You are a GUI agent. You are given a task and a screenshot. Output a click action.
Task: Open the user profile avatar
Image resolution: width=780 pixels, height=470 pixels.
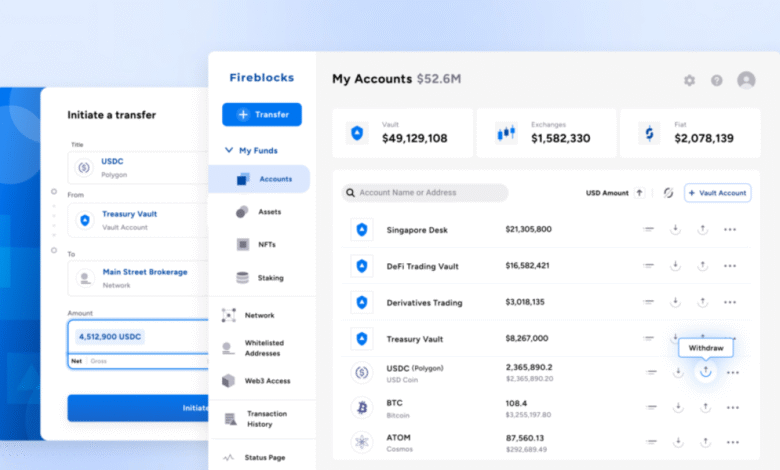click(x=746, y=80)
